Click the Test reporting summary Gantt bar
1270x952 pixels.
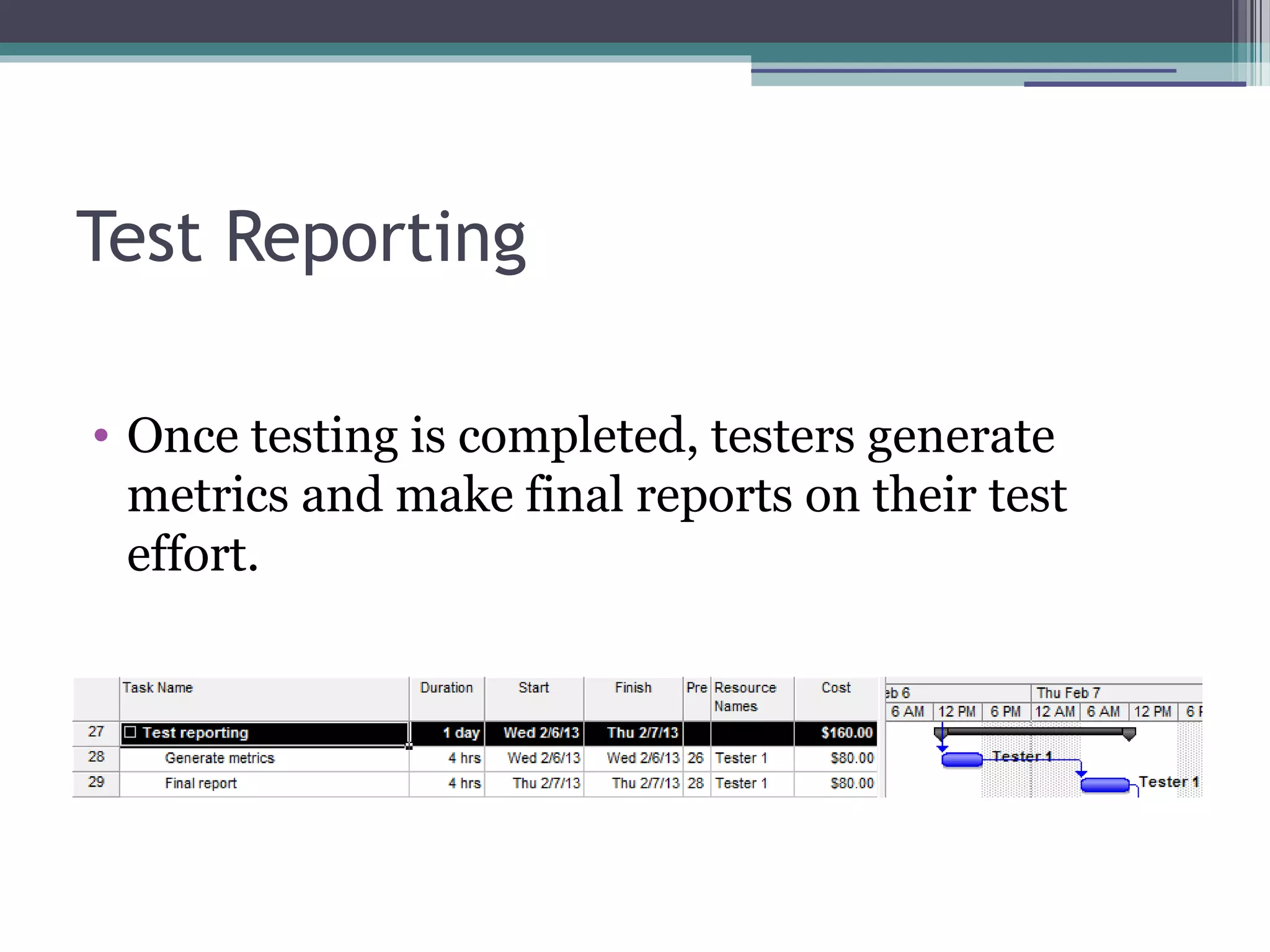click(x=1034, y=733)
